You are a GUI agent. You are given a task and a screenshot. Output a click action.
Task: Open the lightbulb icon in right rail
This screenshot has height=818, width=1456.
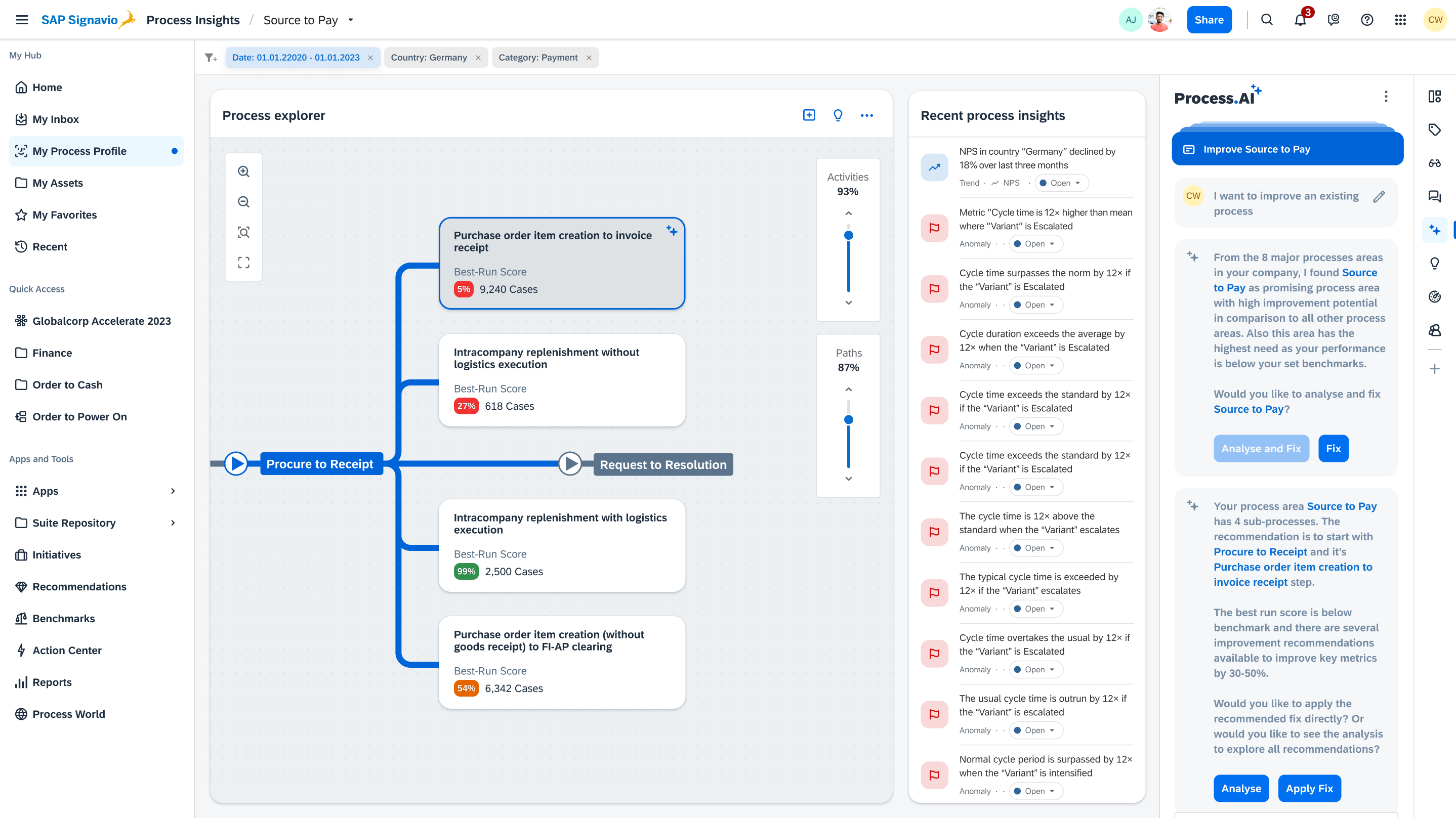[x=1434, y=263]
